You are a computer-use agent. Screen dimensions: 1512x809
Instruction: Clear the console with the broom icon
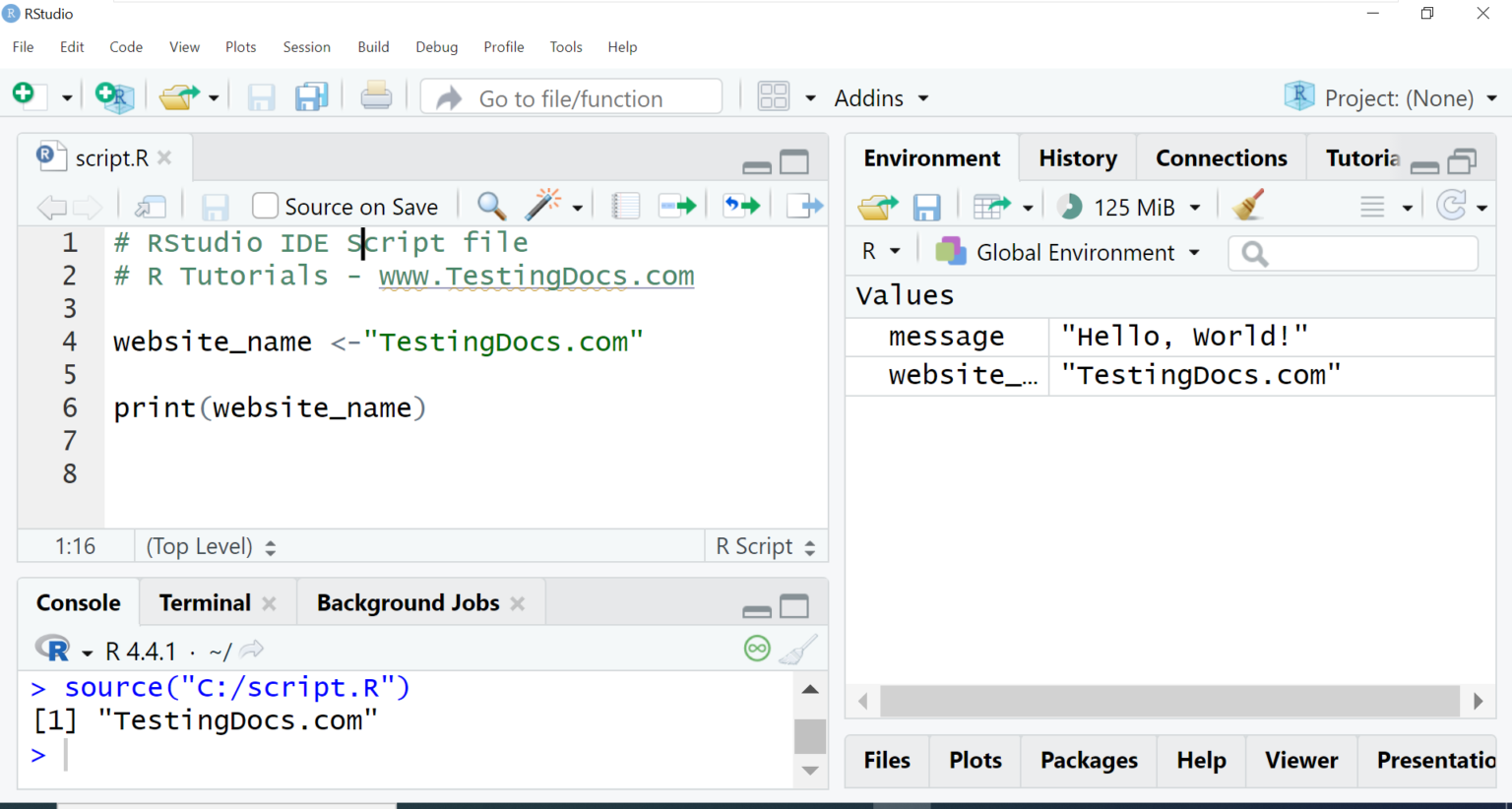point(797,649)
